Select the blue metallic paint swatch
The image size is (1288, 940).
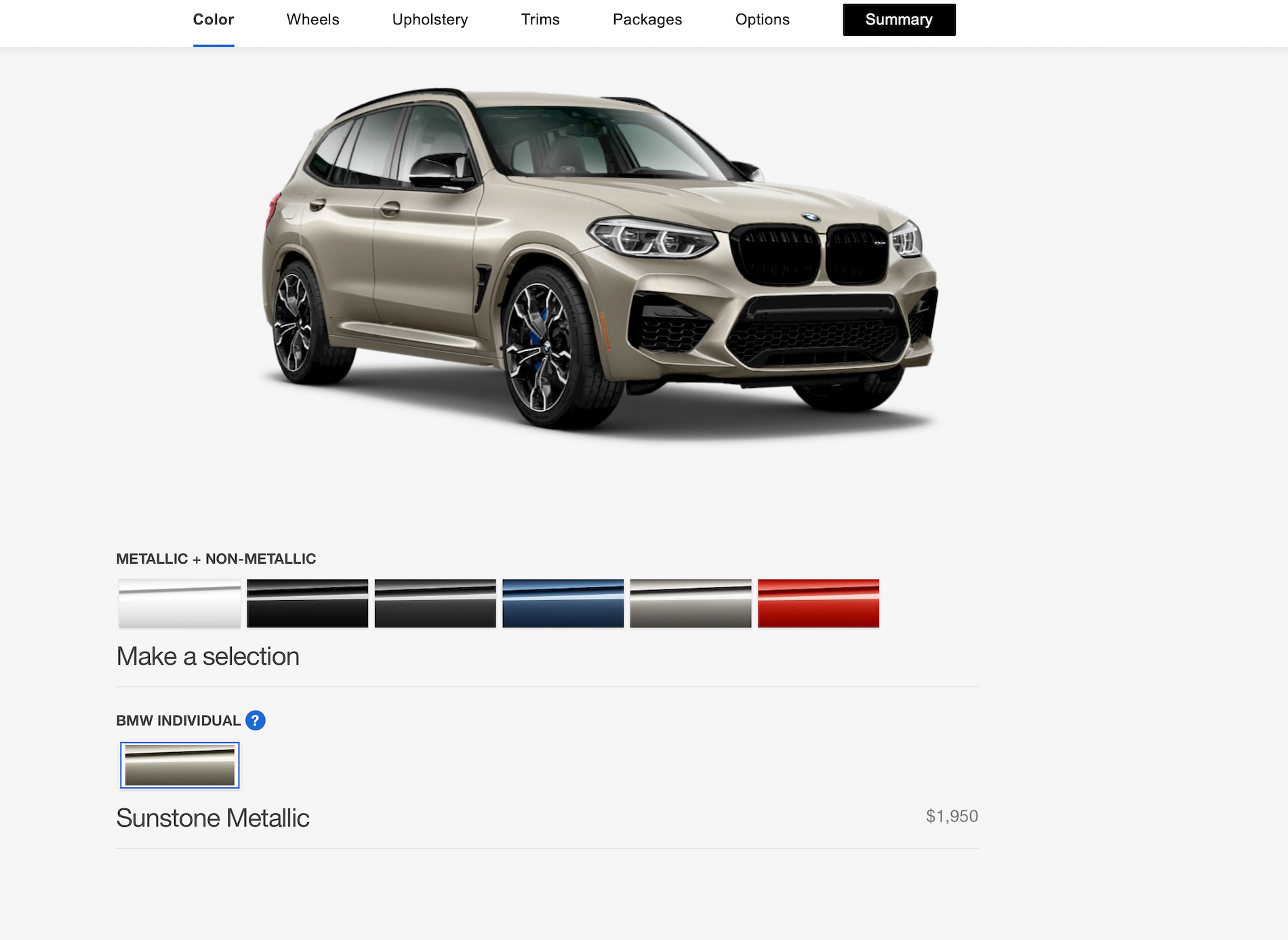point(563,603)
